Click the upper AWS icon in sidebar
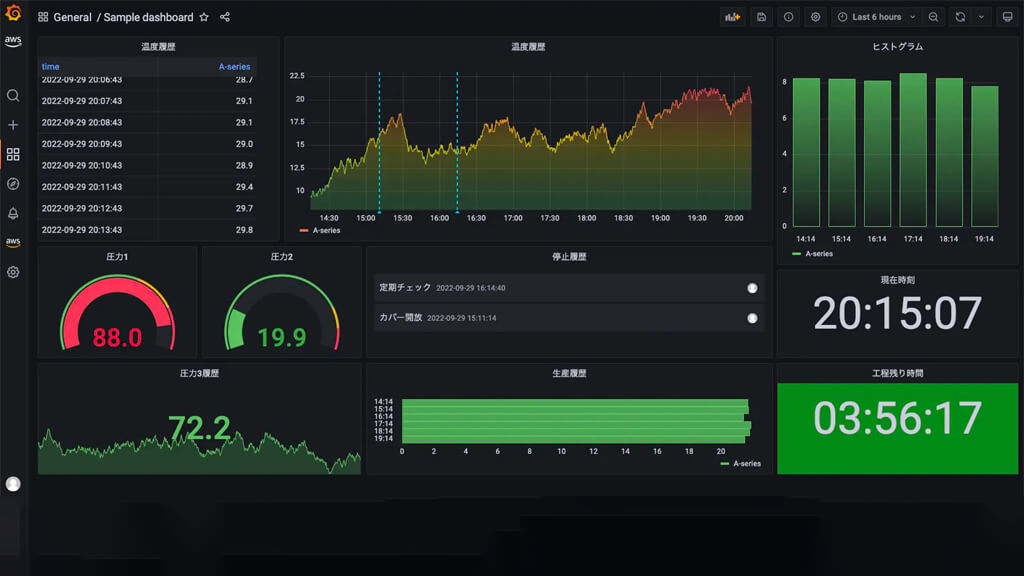 13,41
